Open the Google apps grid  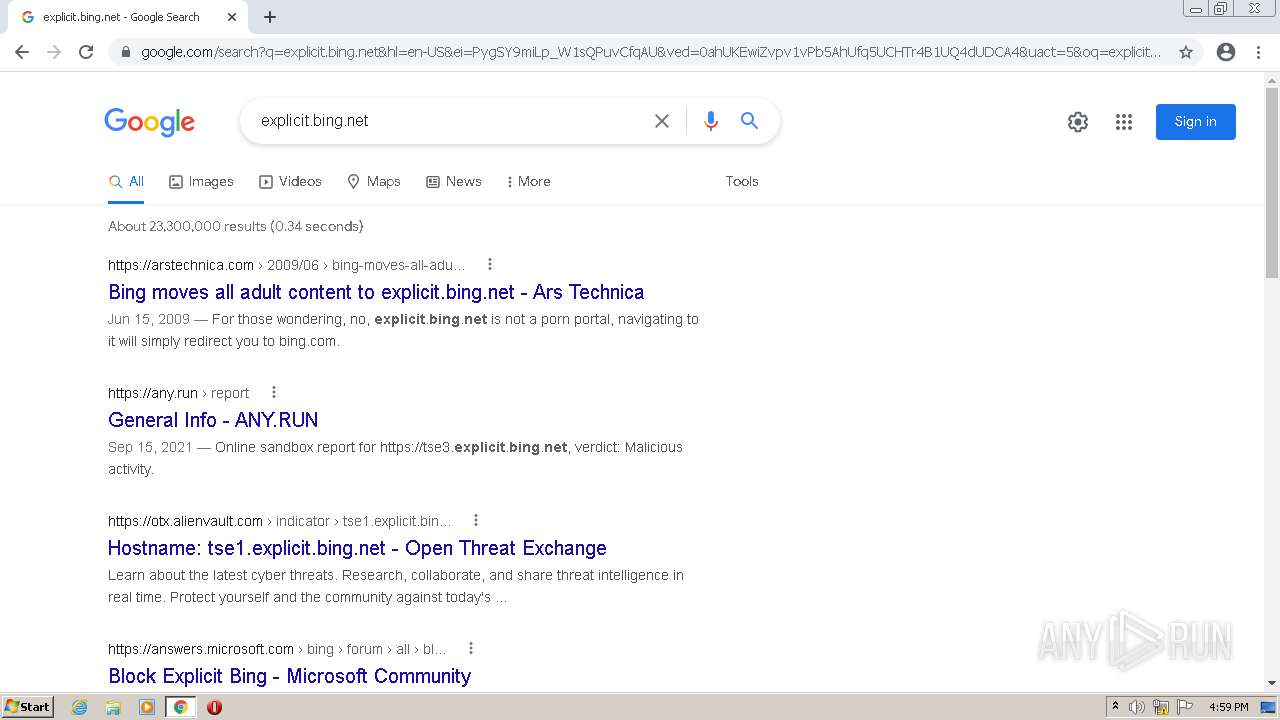point(1124,122)
